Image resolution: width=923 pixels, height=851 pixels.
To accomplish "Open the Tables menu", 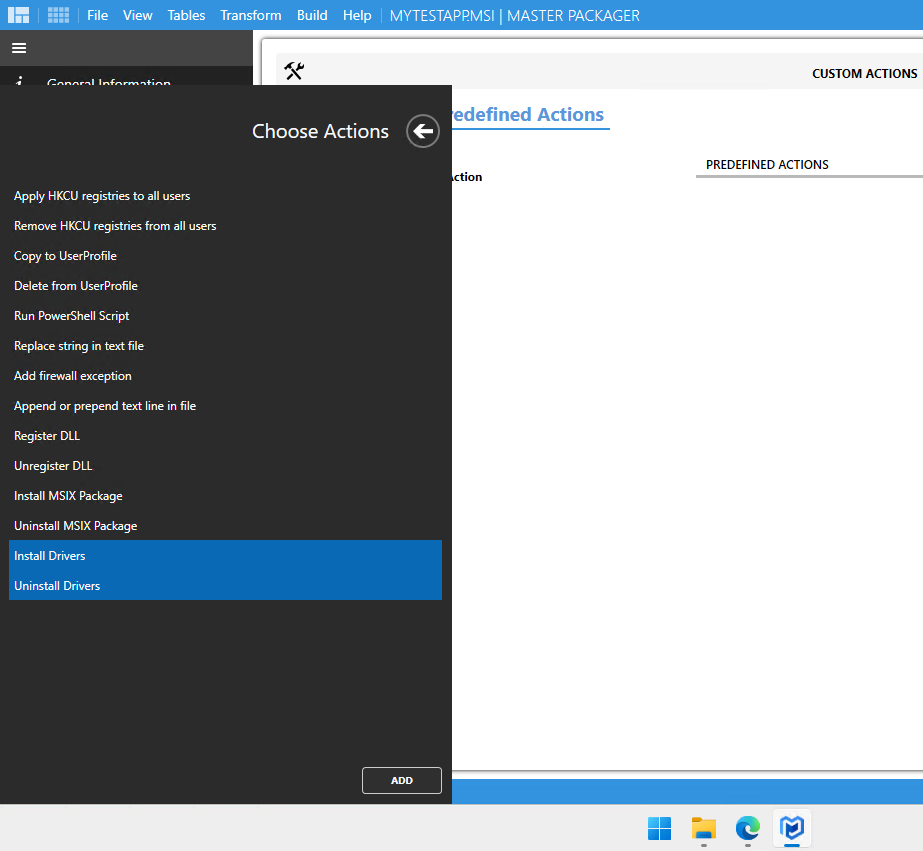I will [186, 15].
